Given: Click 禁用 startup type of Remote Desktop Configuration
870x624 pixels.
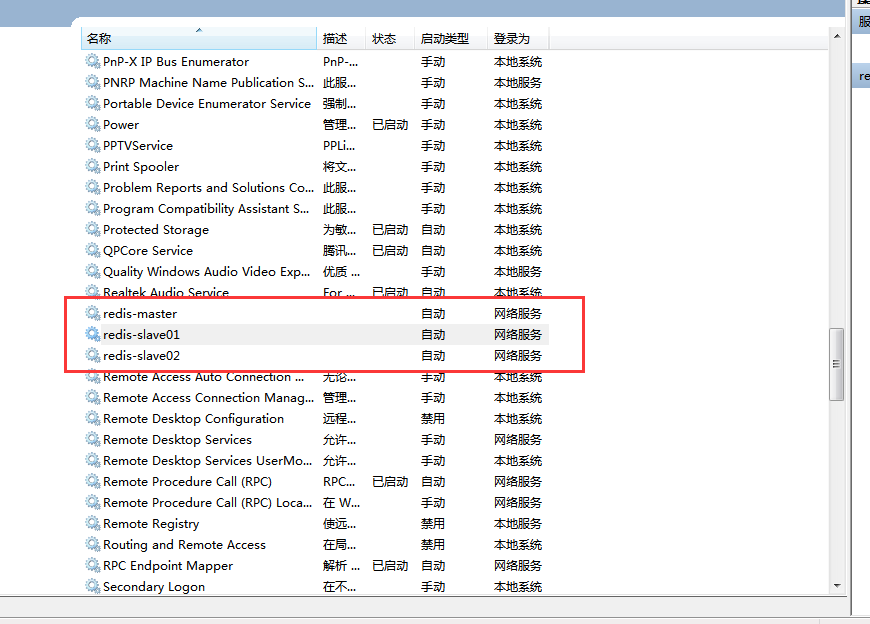Looking at the screenshot, I should pos(433,418).
